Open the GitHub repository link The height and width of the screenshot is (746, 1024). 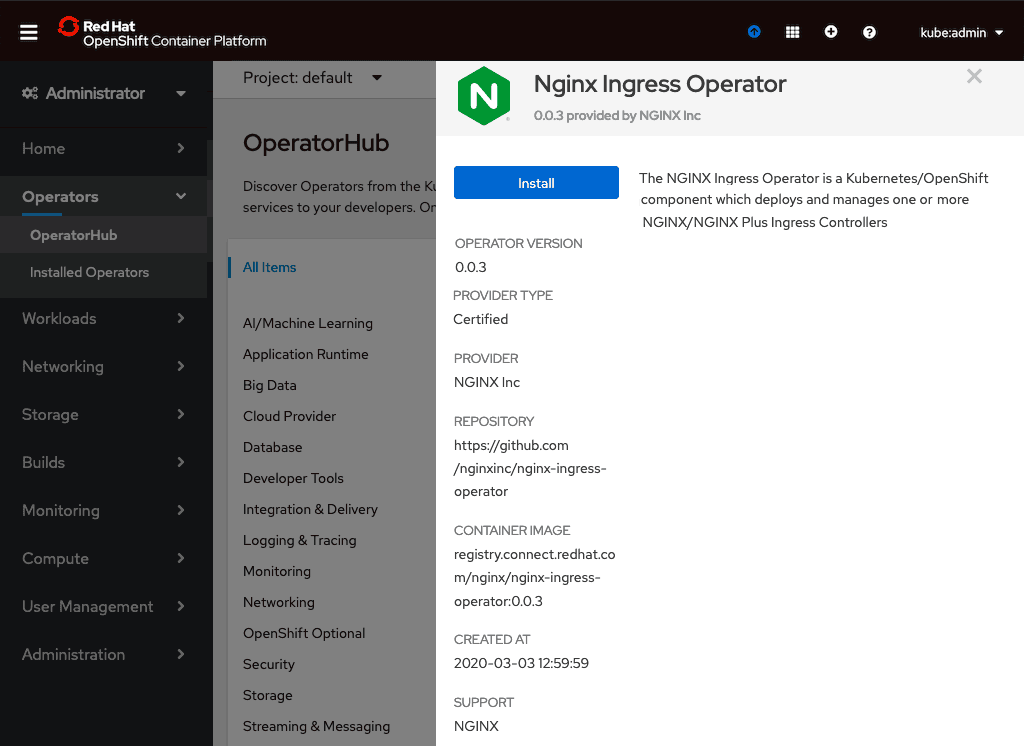[x=530, y=468]
